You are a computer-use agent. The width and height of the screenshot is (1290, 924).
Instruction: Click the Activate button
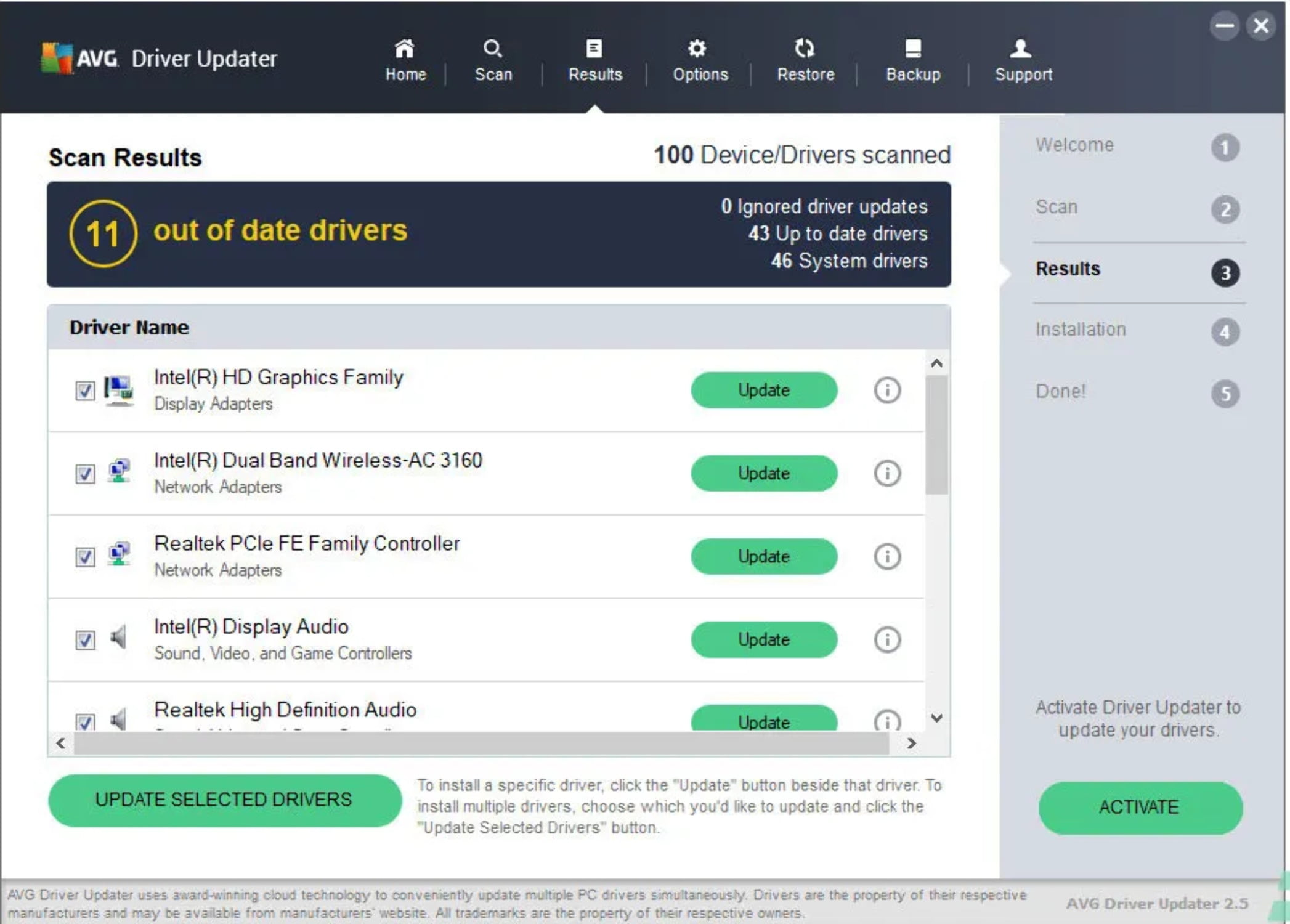coord(1140,808)
